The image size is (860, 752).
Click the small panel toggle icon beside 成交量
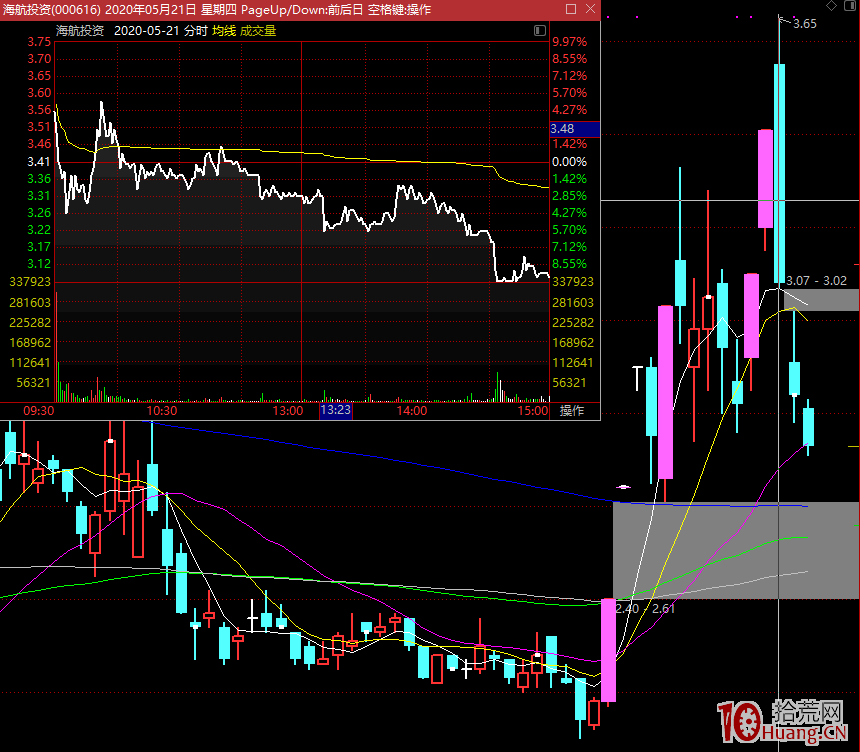542,30
